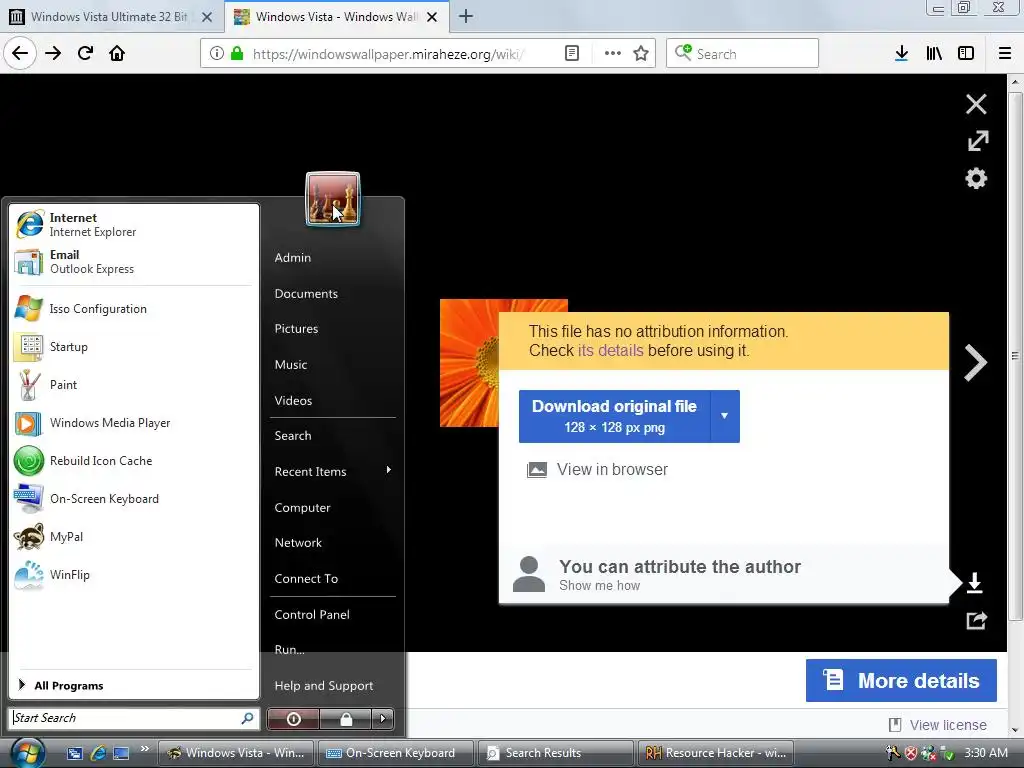Launch Windows Media Player
The height and width of the screenshot is (768, 1024).
[x=134, y=423]
